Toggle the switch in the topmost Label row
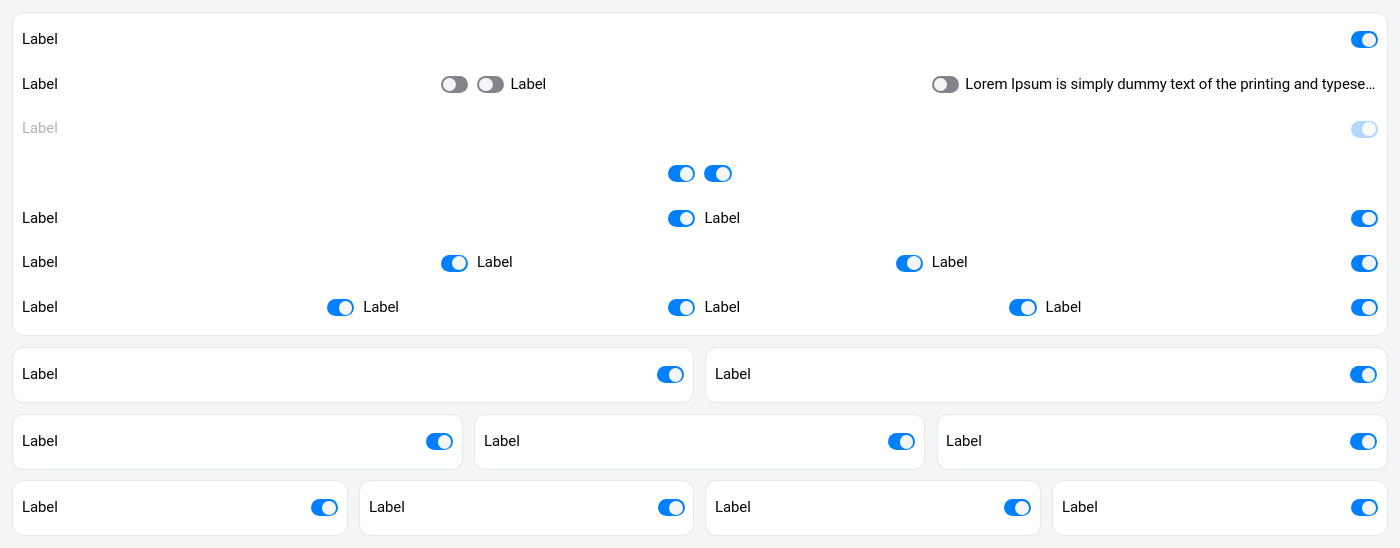The image size is (1400, 548). tap(1364, 40)
